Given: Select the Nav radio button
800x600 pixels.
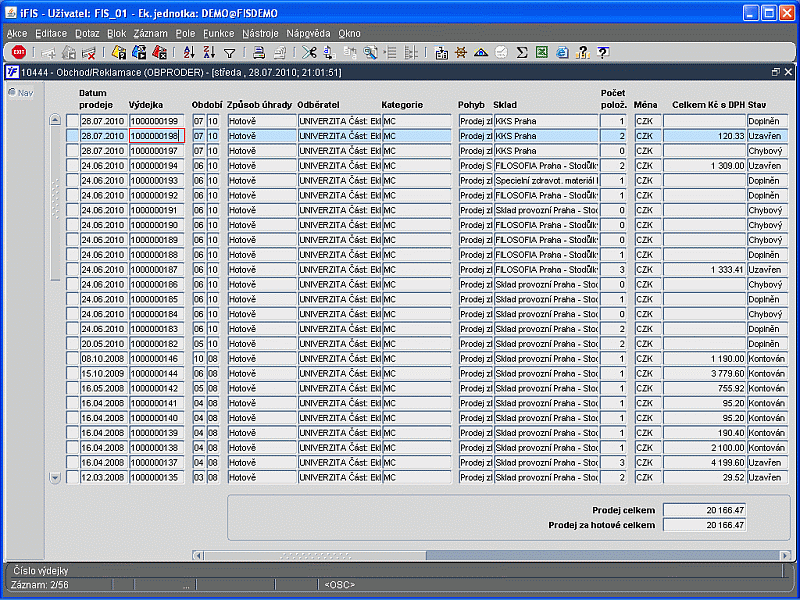Looking at the screenshot, I should [12, 92].
